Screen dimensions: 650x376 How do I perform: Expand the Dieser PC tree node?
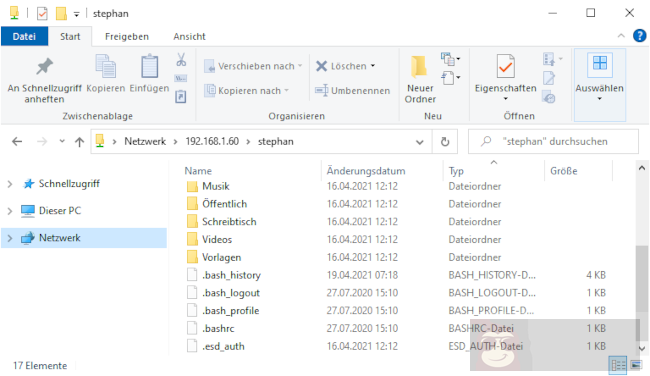coord(10,211)
